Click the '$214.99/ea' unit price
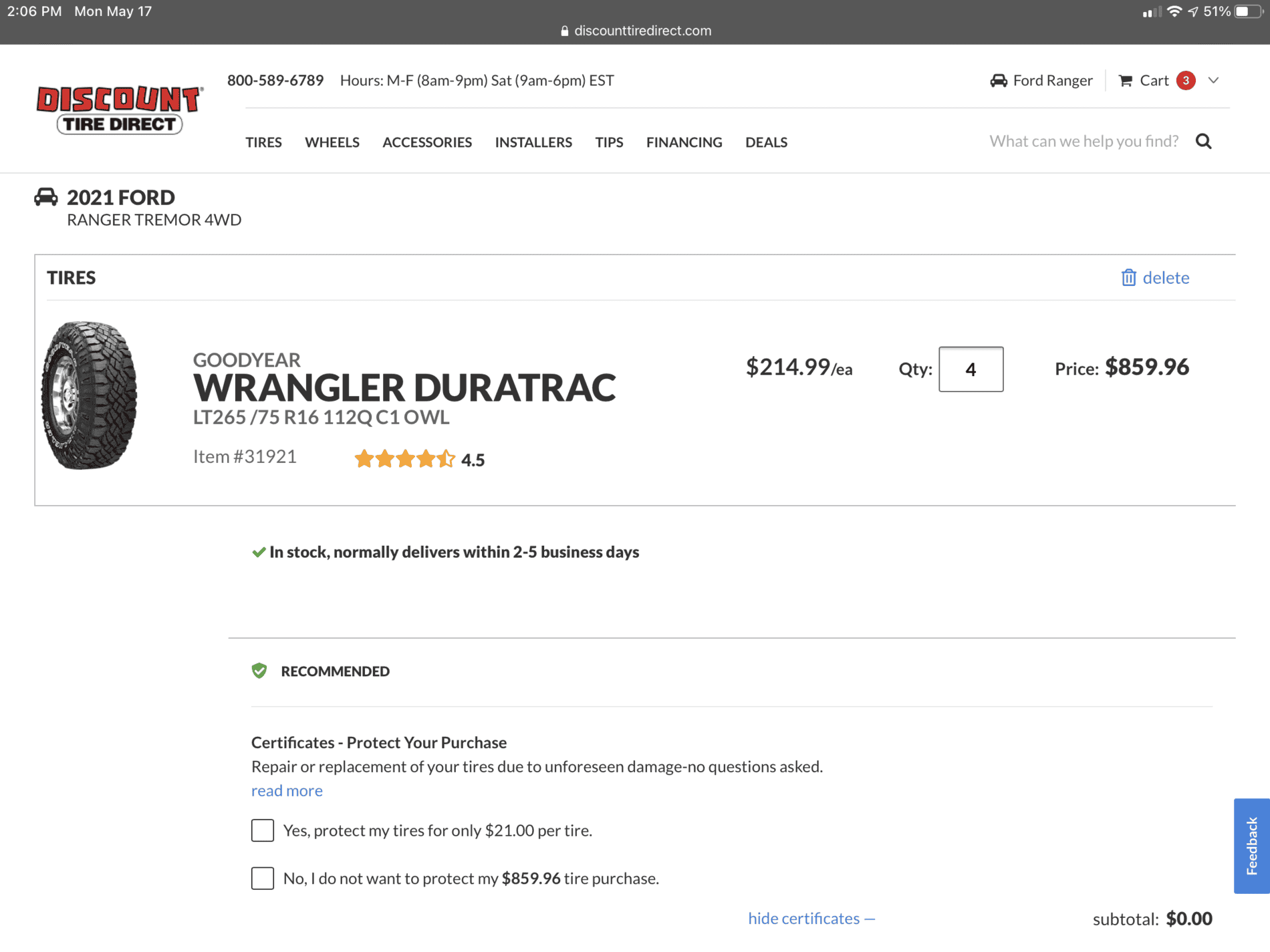Screen dimensions: 1270x952 (799, 367)
